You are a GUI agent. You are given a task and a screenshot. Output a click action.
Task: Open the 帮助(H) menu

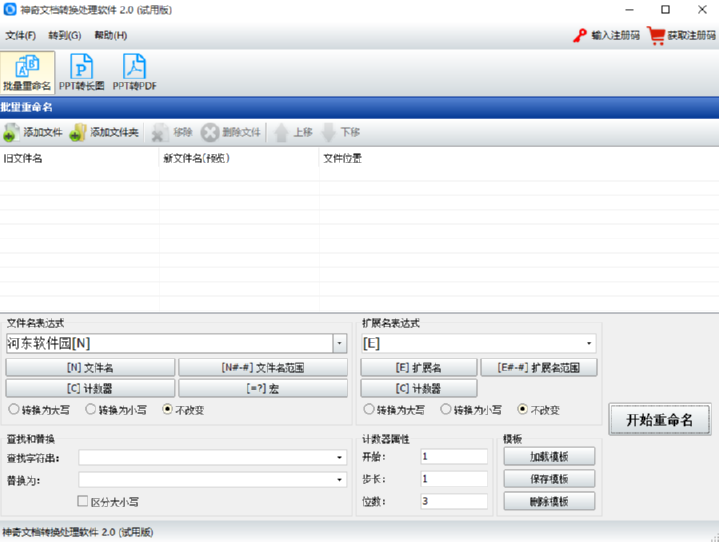[111, 35]
